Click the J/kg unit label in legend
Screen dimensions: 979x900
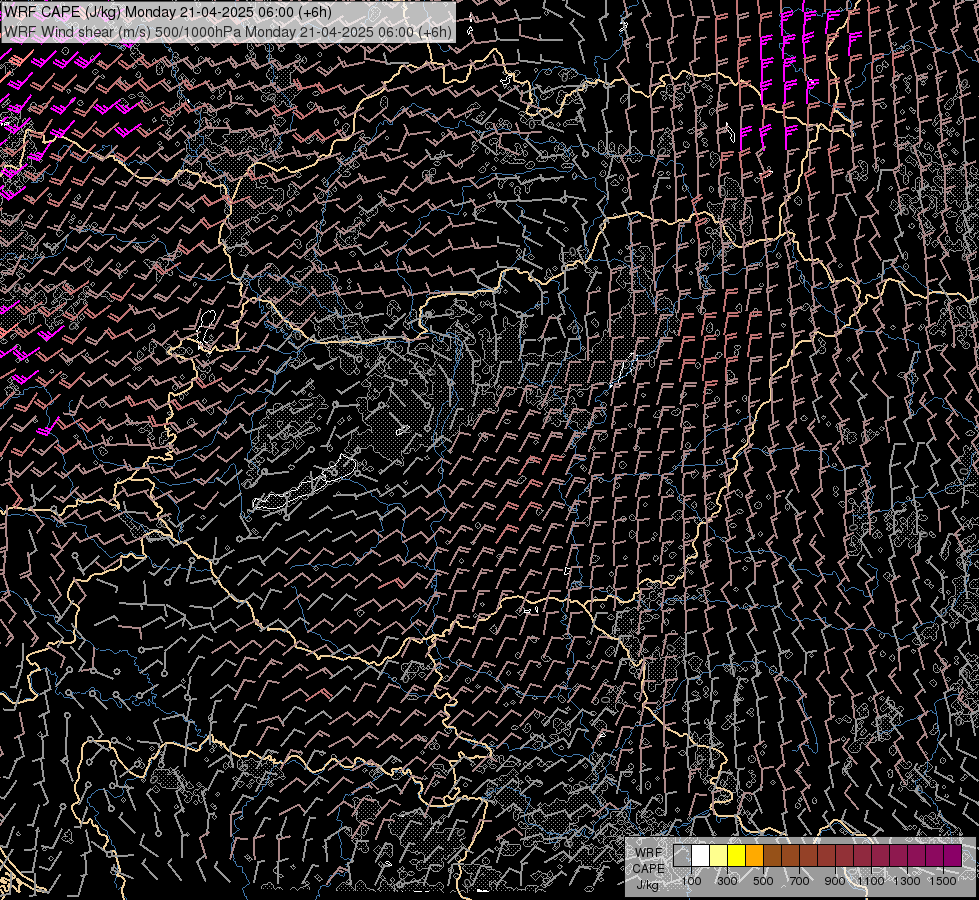click(x=647, y=884)
